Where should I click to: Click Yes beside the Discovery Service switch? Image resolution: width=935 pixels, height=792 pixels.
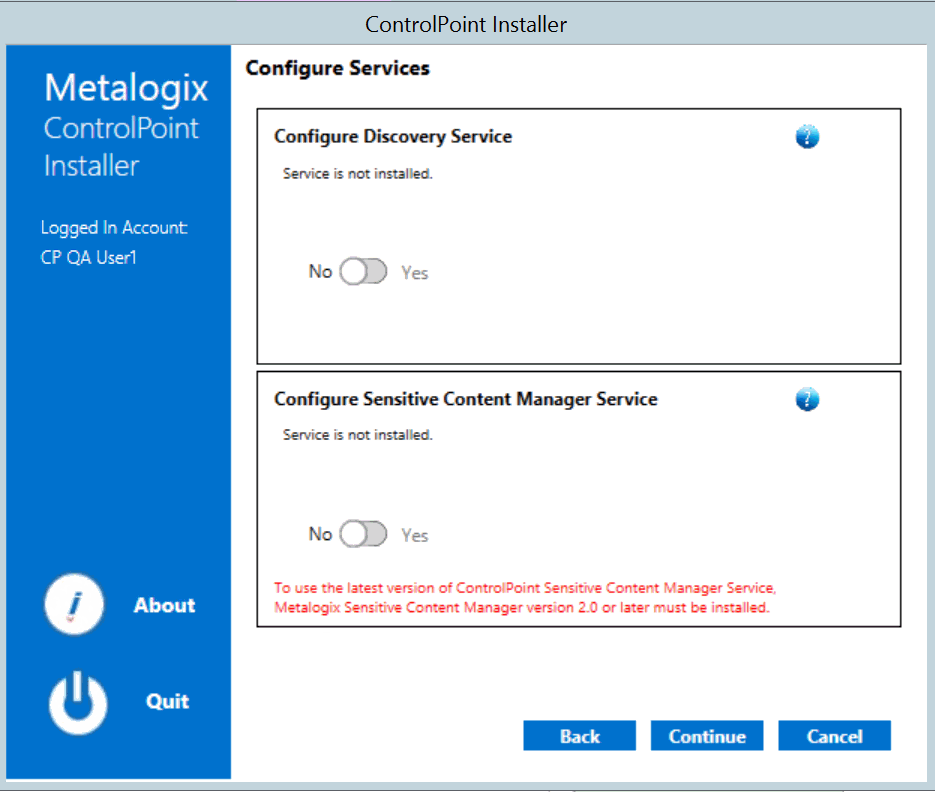(414, 271)
